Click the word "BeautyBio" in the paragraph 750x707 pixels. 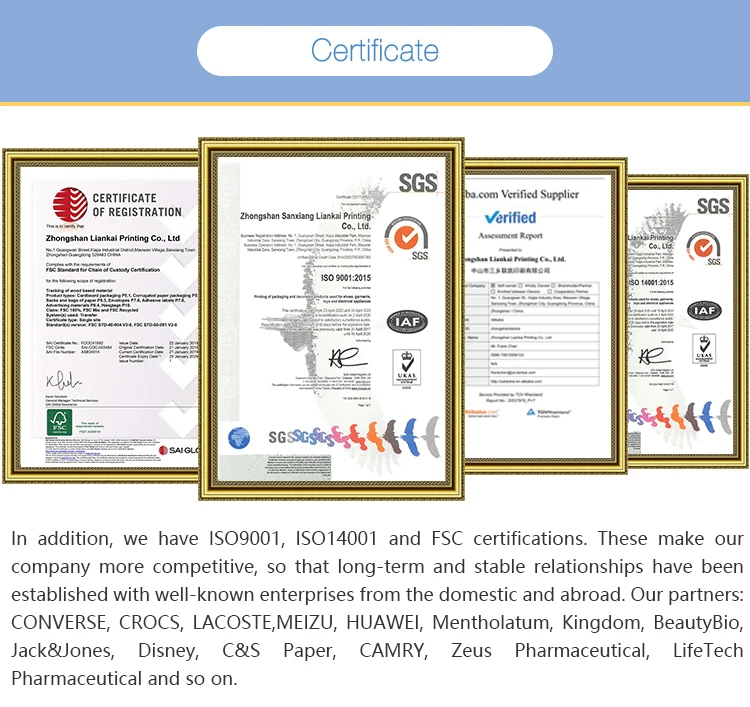point(698,622)
